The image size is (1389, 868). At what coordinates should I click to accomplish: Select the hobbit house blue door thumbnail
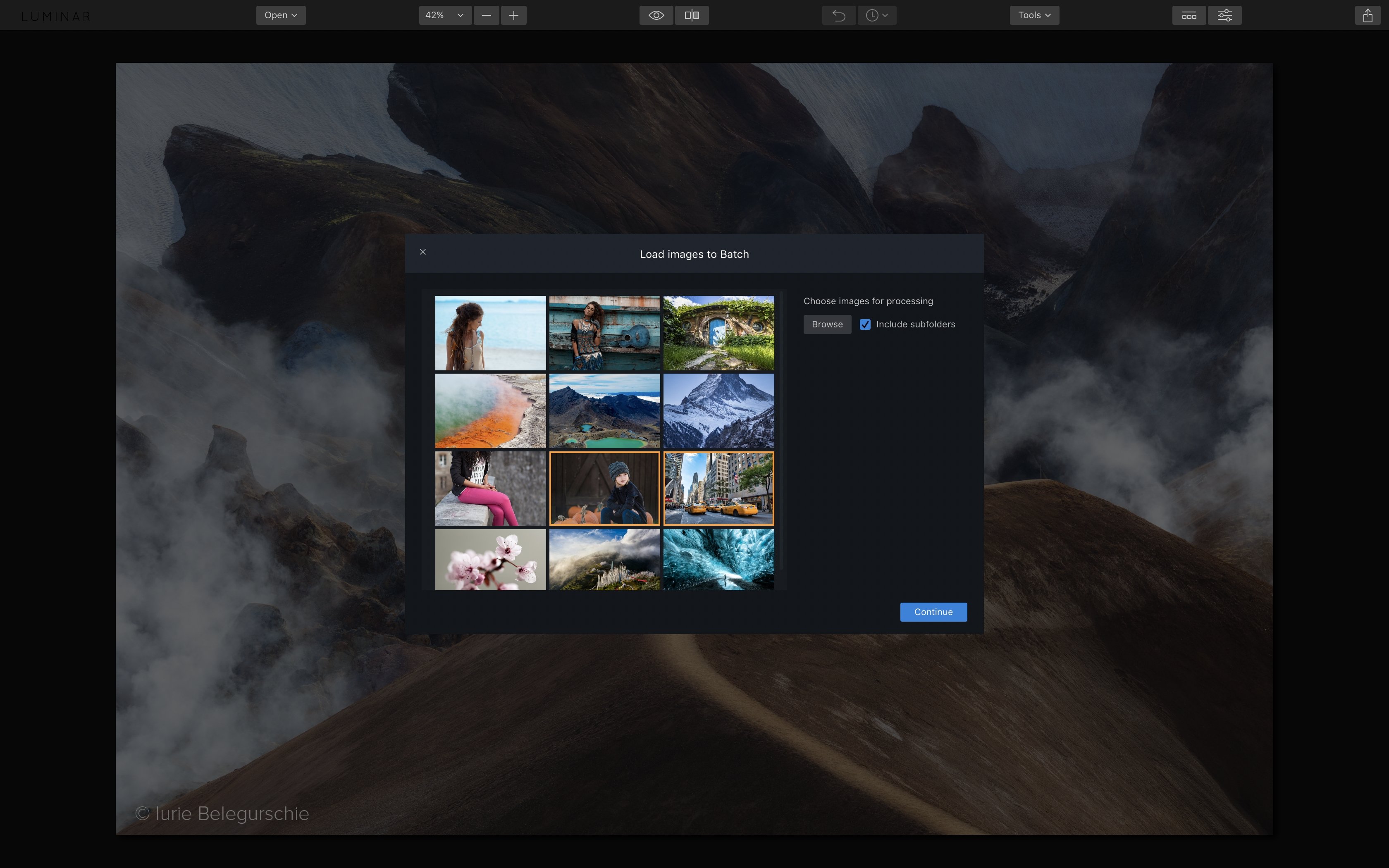click(x=718, y=333)
